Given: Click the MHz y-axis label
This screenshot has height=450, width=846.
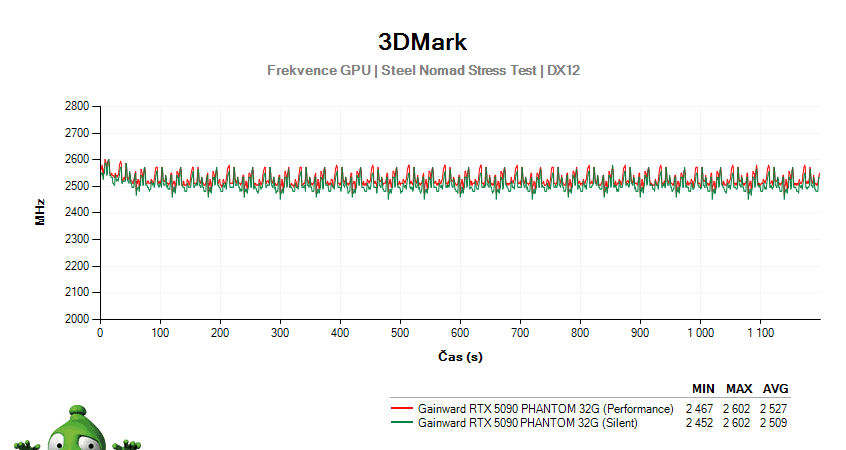Looking at the screenshot, I should coord(40,212).
